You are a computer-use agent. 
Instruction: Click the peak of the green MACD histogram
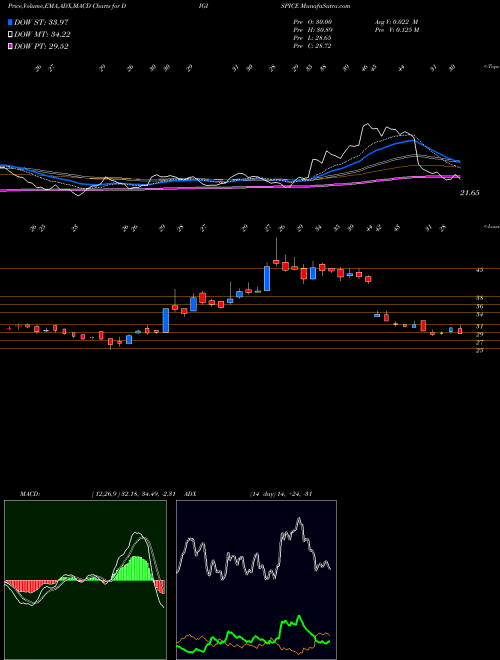136,557
